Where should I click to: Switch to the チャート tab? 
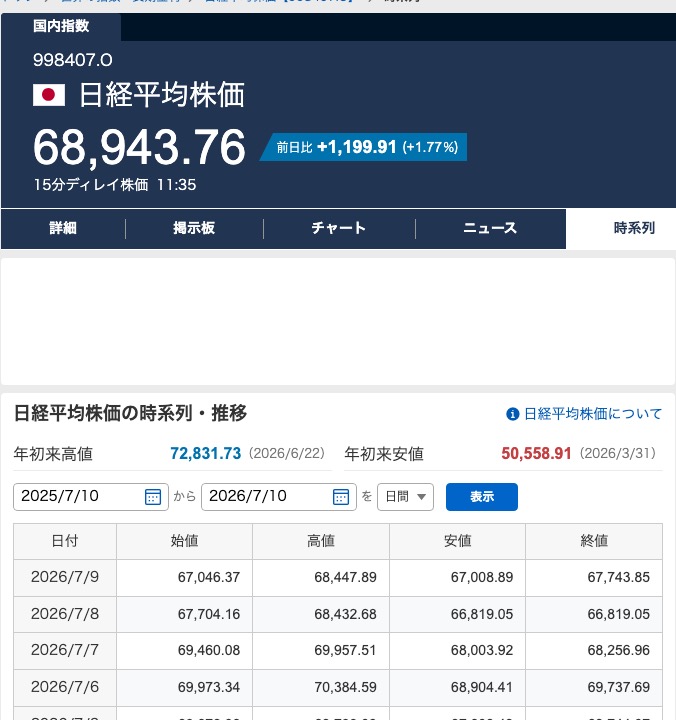[339, 228]
